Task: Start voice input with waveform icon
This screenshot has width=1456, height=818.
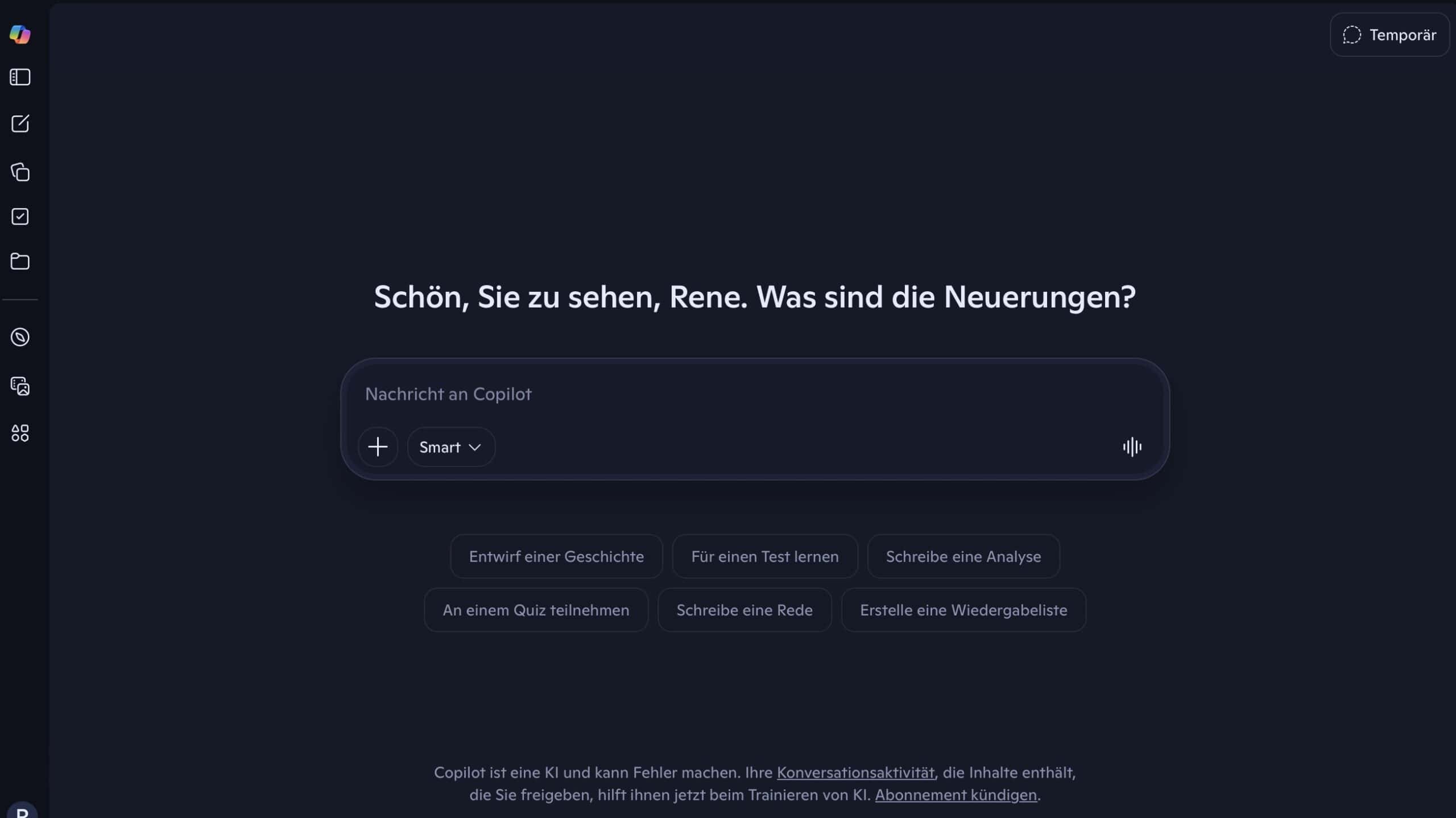Action: pos(1132,447)
